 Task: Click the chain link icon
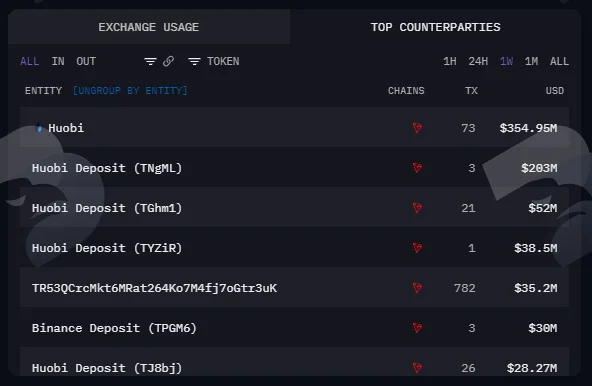click(x=168, y=61)
